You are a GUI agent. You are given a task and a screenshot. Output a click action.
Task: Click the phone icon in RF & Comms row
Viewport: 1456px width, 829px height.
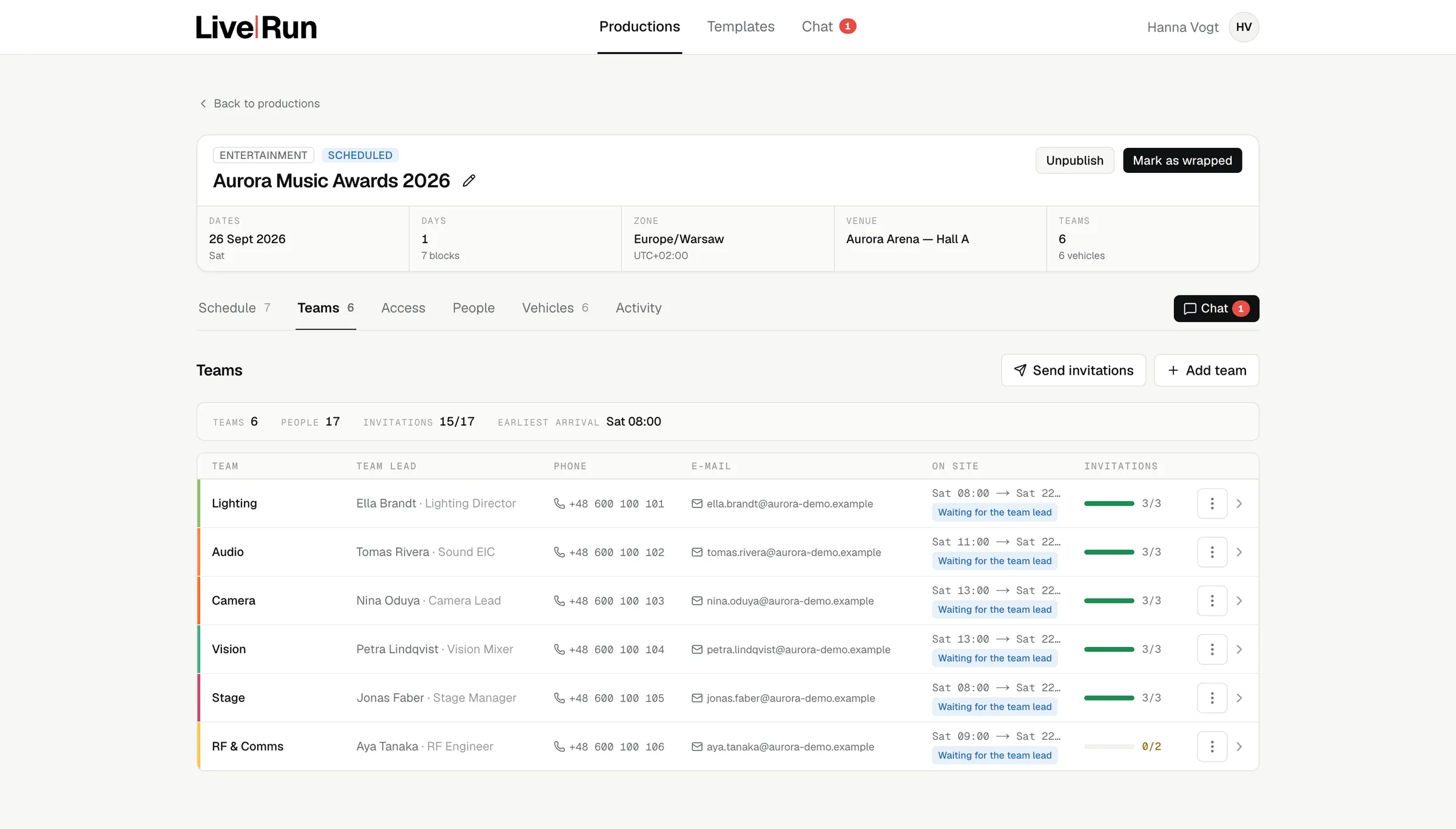tap(559, 747)
